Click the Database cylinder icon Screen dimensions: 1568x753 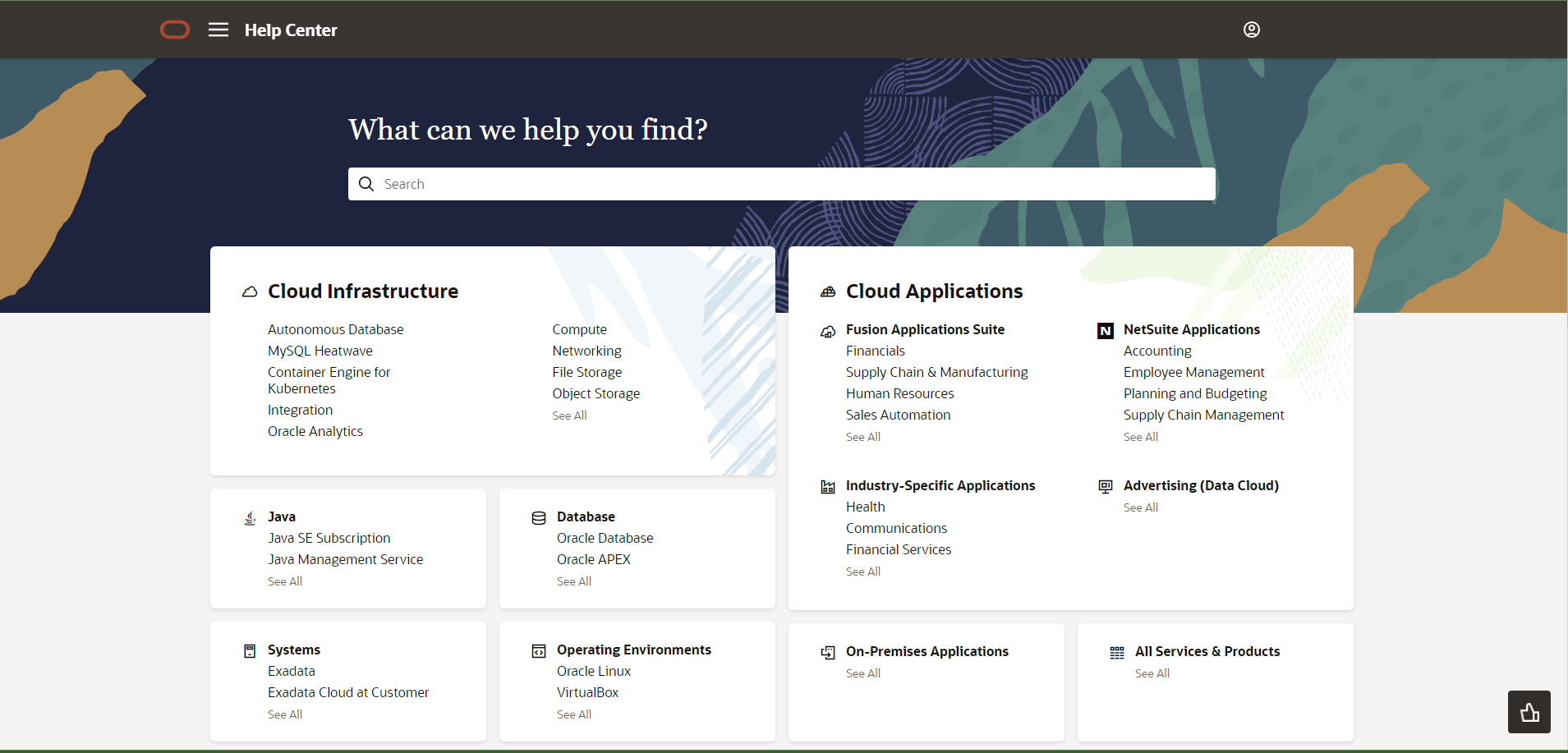(x=539, y=517)
